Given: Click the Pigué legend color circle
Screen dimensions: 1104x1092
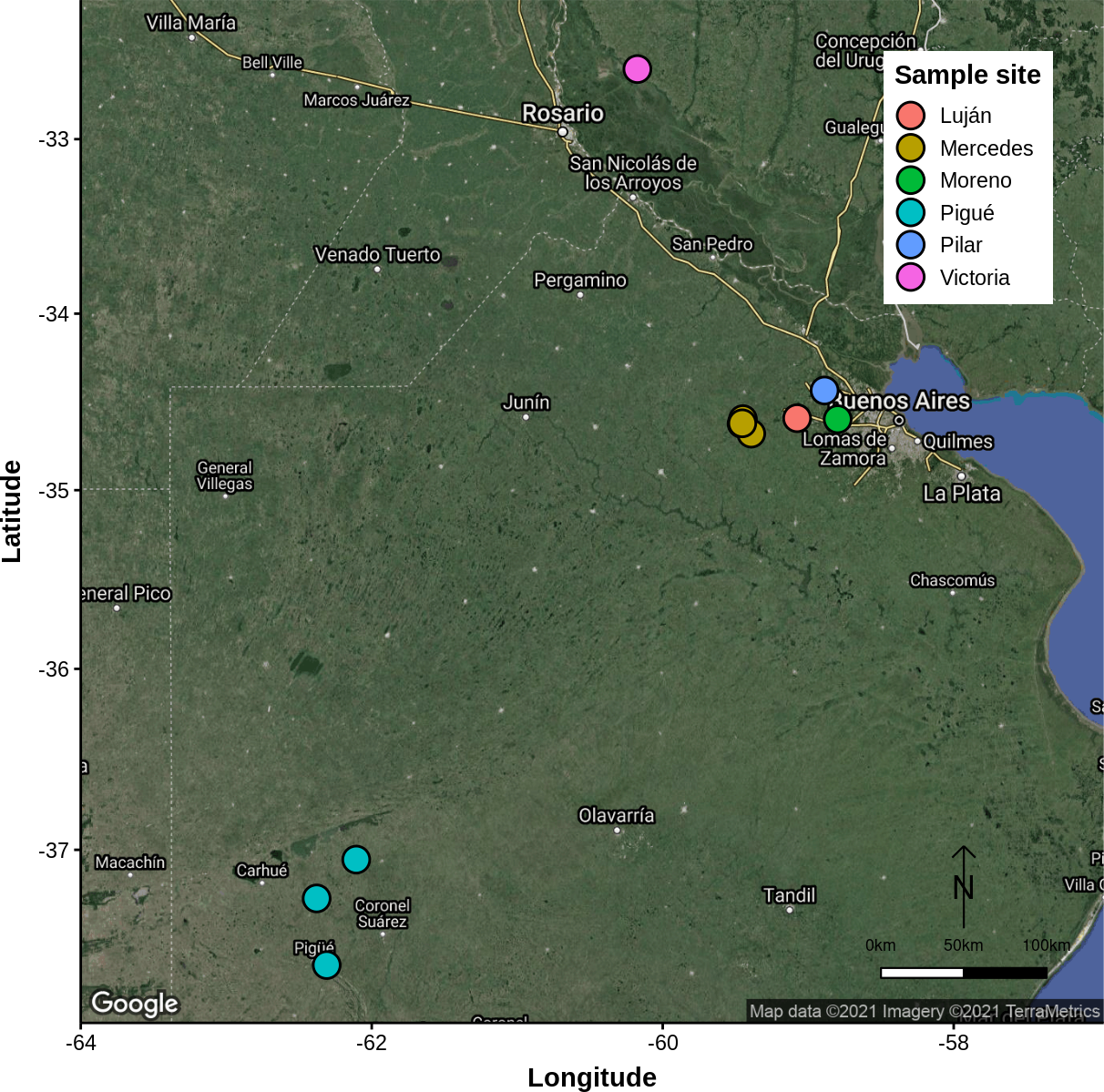Looking at the screenshot, I should tap(911, 213).
